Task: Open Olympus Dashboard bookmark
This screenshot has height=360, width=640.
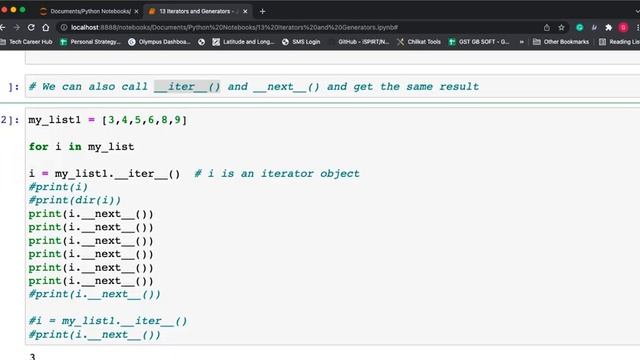Action: [159, 42]
